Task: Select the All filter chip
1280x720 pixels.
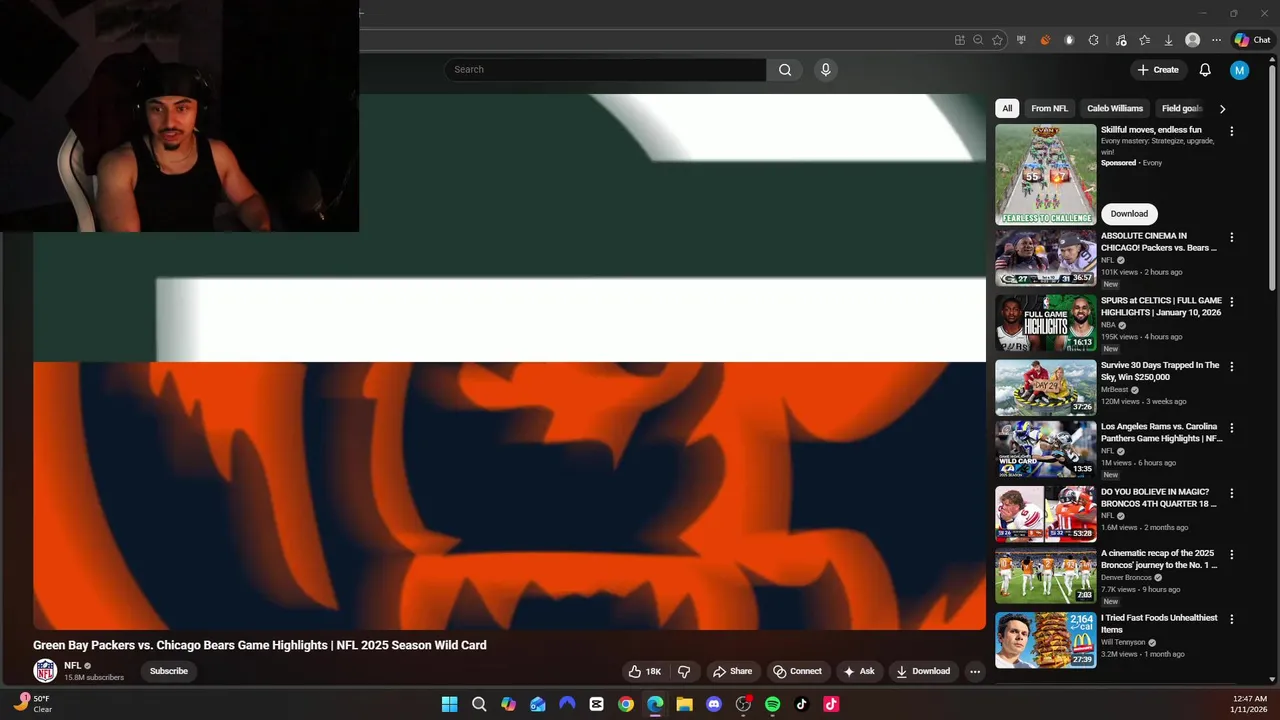Action: point(1007,108)
